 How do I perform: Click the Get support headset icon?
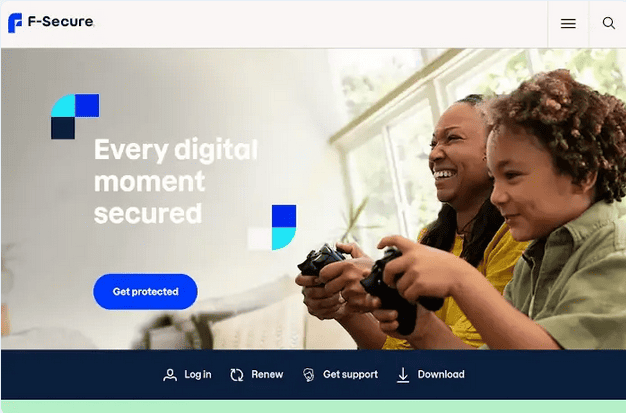click(x=308, y=375)
